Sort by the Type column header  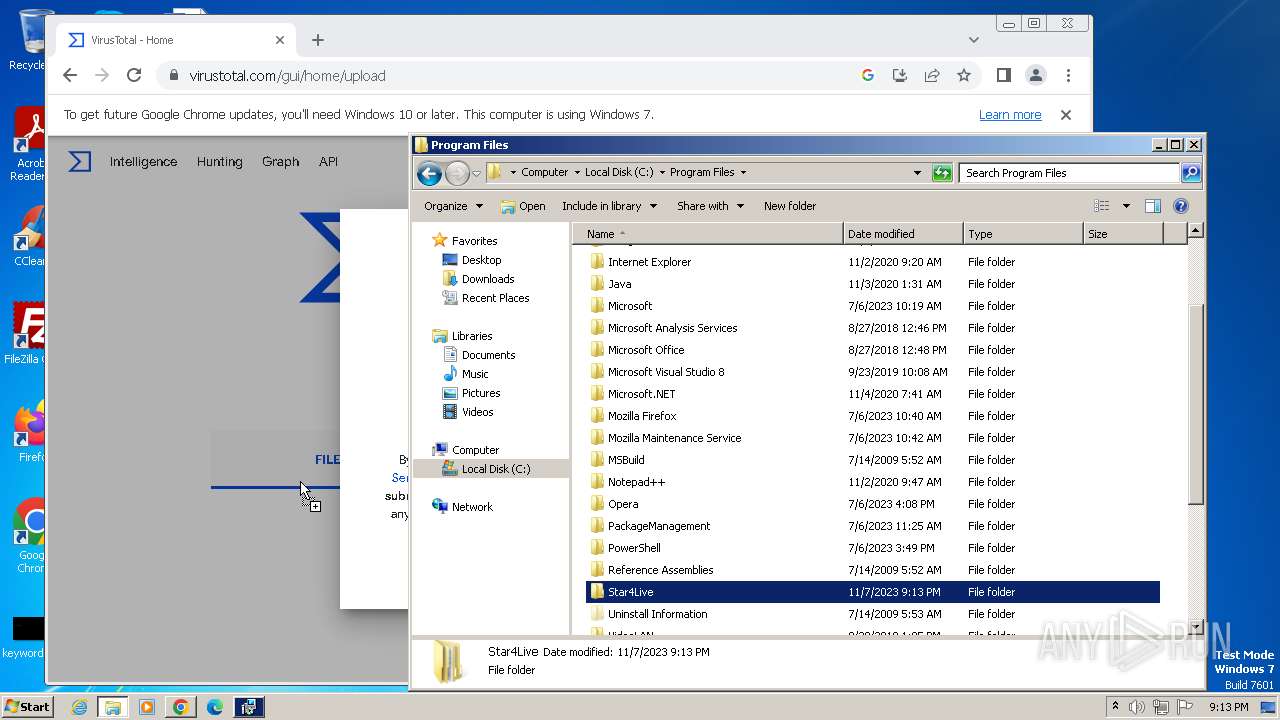pos(1023,234)
